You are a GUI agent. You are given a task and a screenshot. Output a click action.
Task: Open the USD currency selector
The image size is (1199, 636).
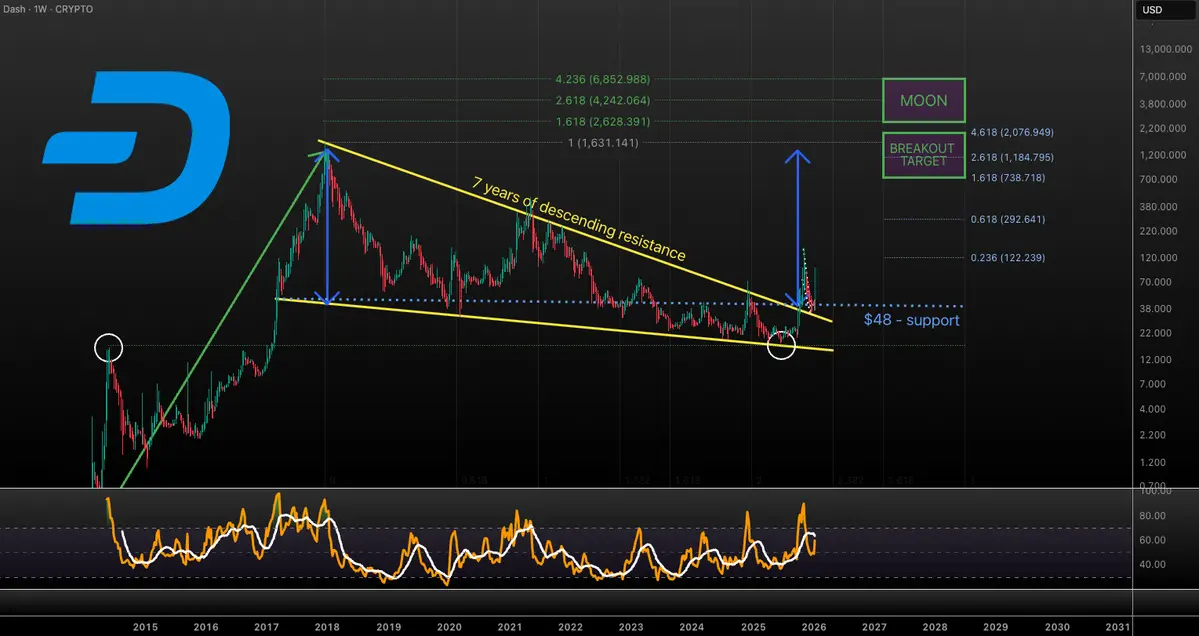(1166, 10)
